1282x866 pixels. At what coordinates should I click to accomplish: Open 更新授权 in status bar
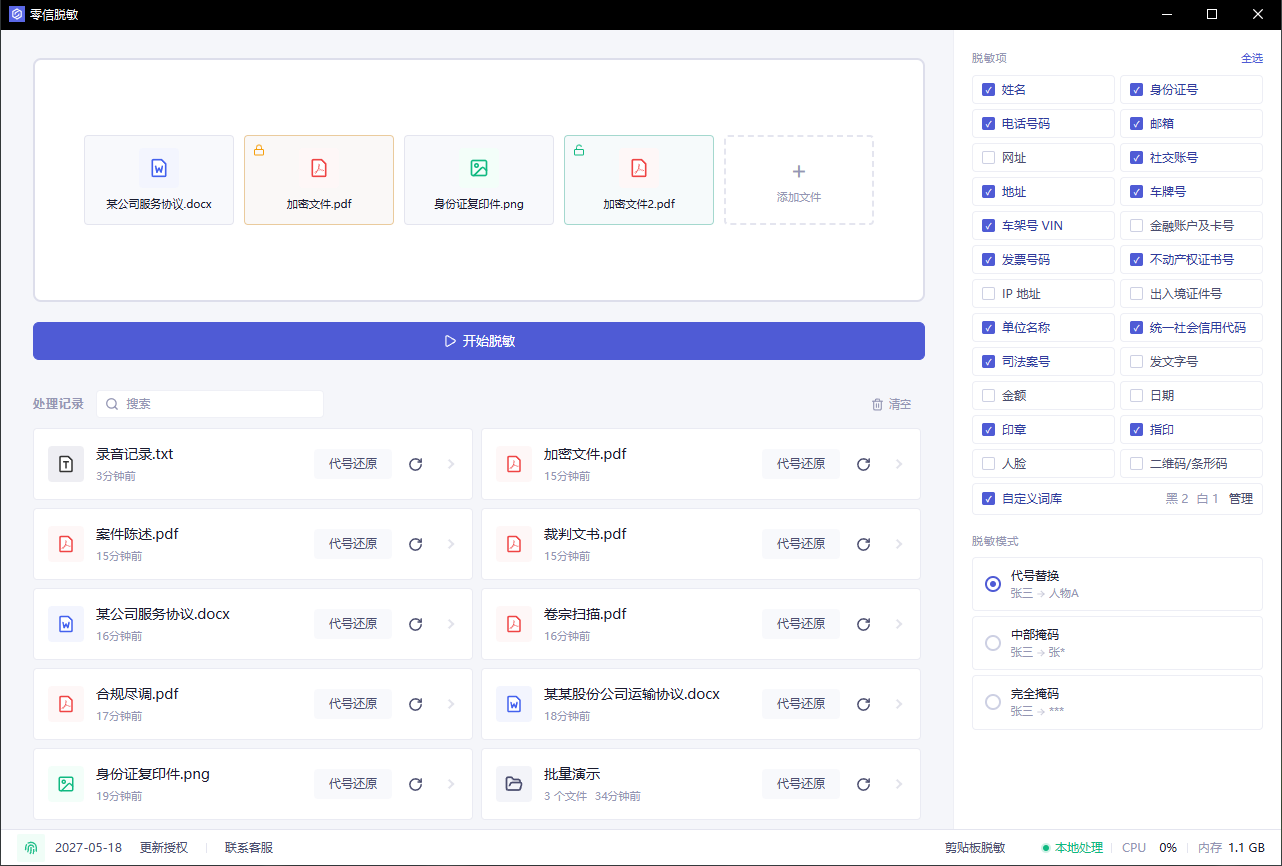[164, 848]
